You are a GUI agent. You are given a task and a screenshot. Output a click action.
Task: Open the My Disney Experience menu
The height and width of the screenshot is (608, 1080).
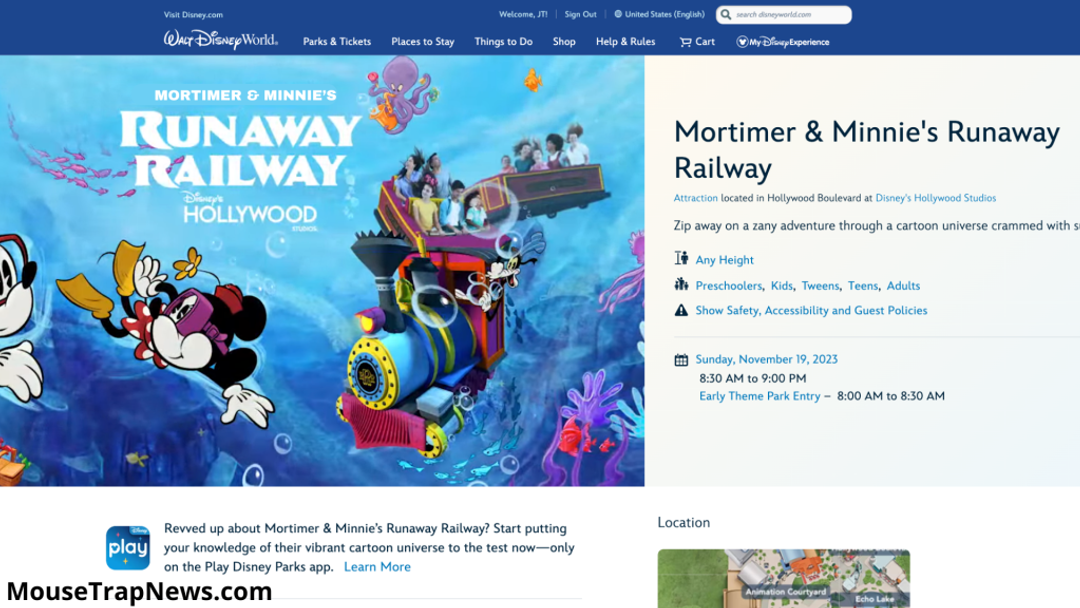click(x=783, y=42)
